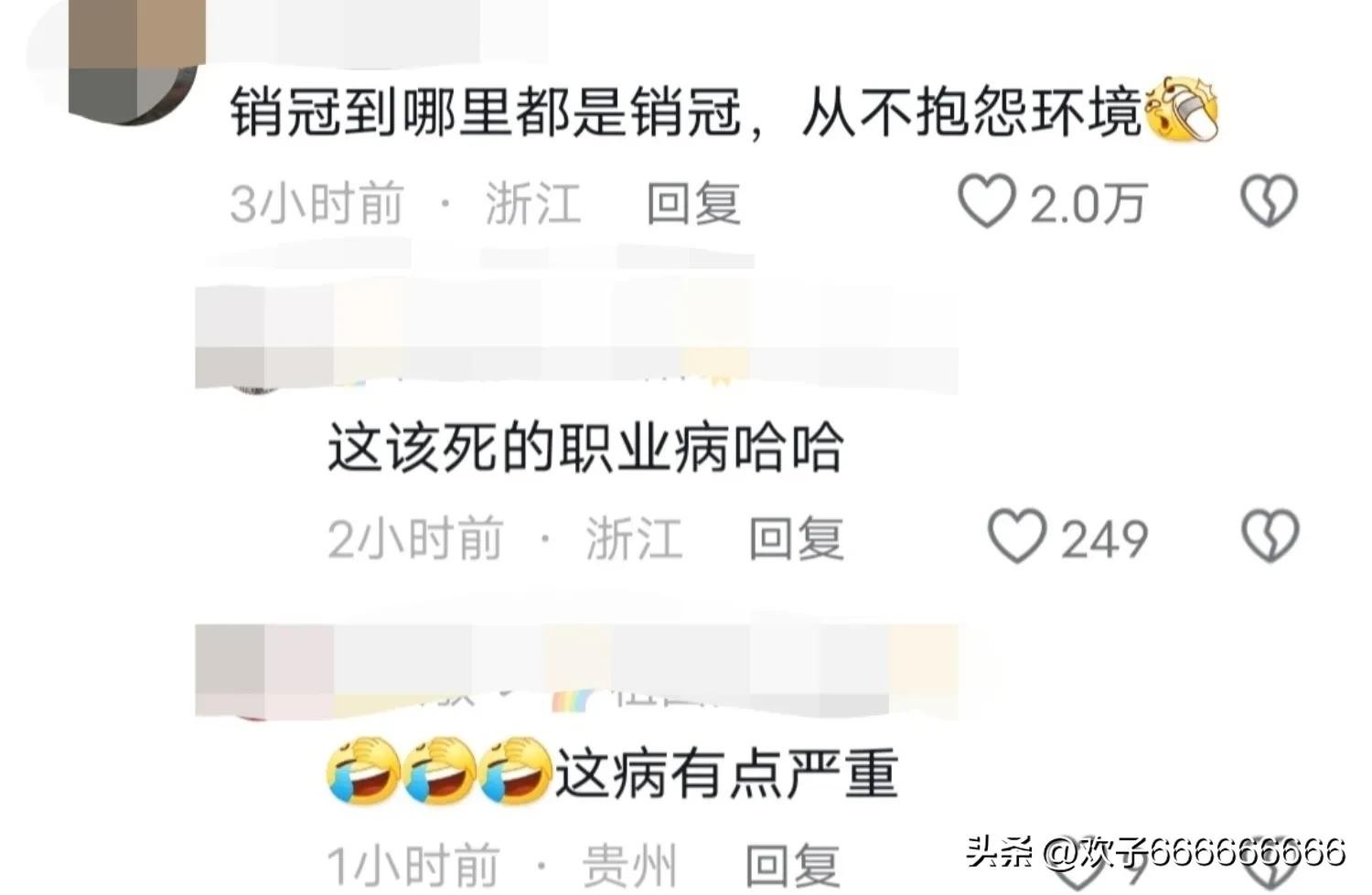The height and width of the screenshot is (895, 1372).
Task: Dislike the 销冠到哪里都是销冠 comment
Action: tap(1269, 201)
